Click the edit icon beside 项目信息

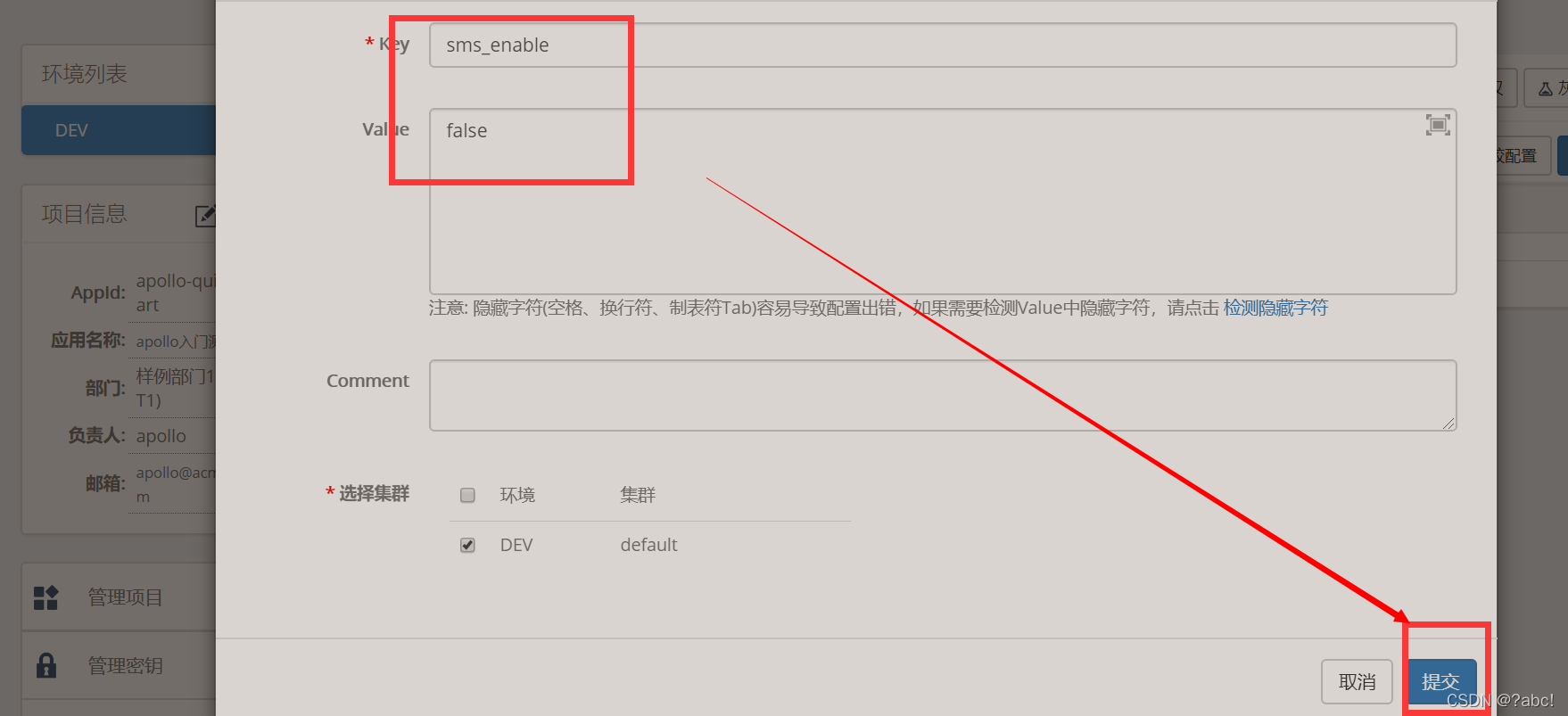click(x=205, y=215)
